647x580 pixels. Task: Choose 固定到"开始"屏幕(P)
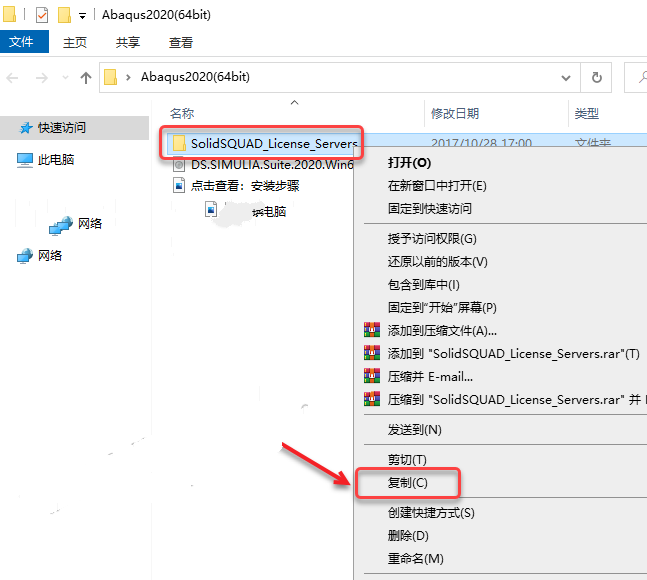(x=442, y=307)
